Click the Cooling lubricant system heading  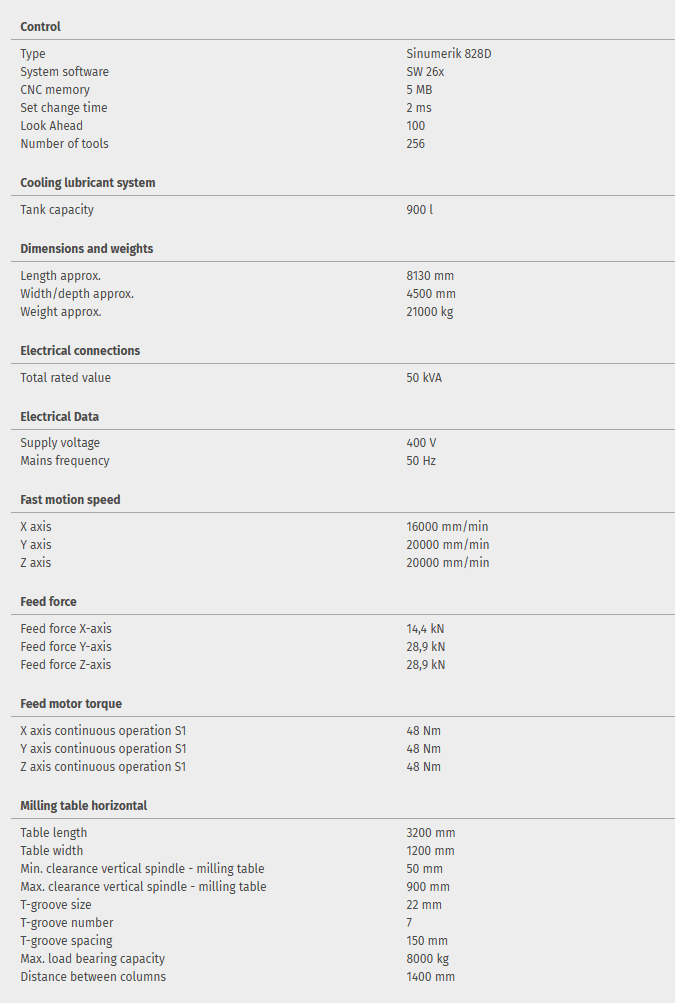click(x=87, y=183)
